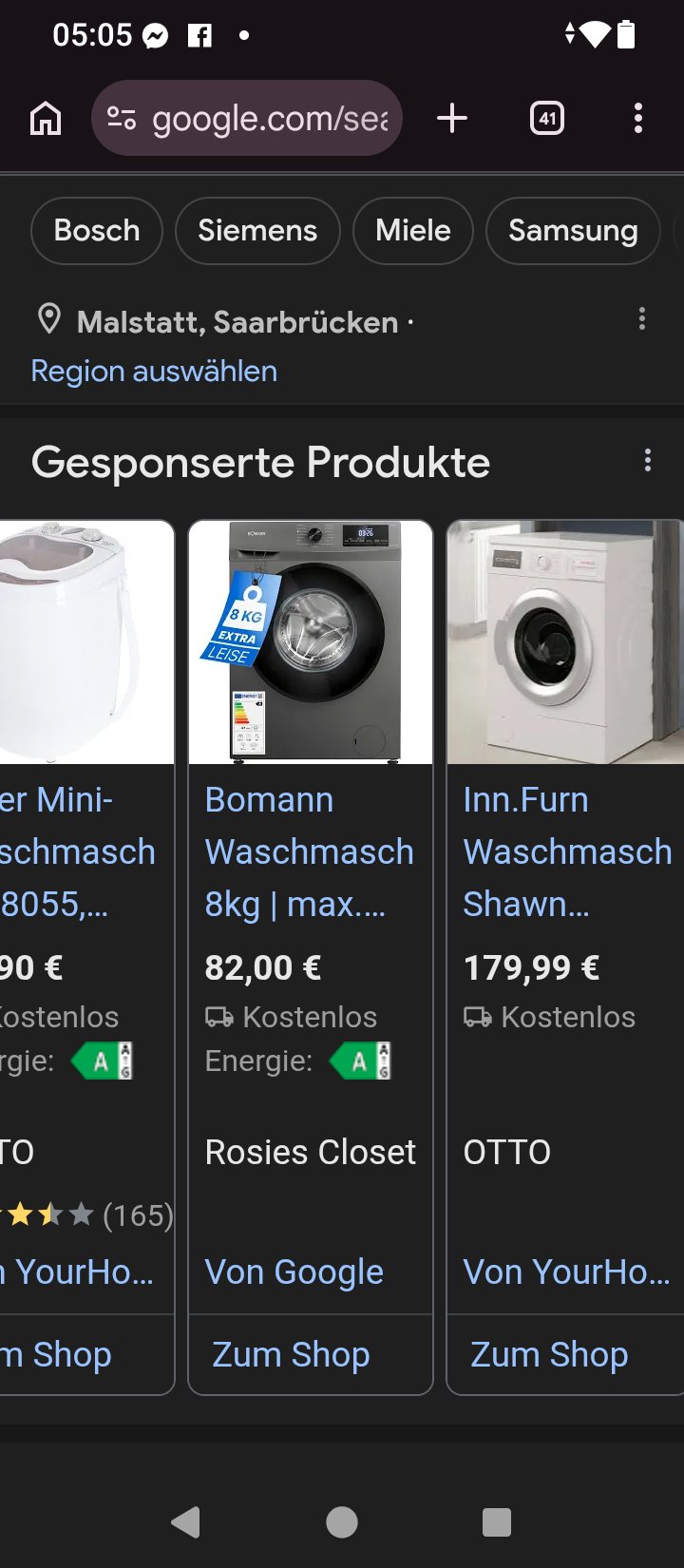Filter results by Samsung brand

pyautogui.click(x=573, y=231)
